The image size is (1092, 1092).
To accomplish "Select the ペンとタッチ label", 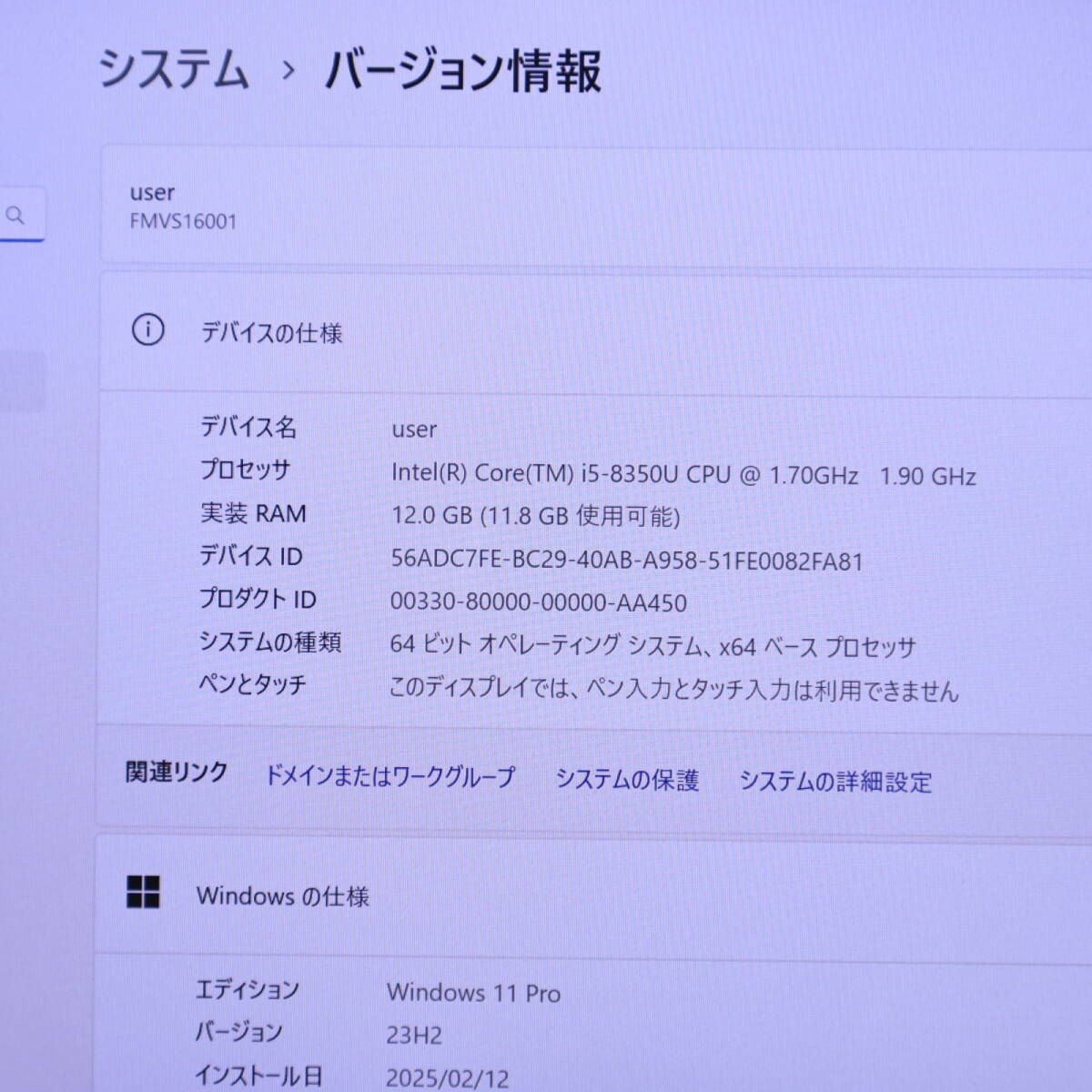I will click(252, 684).
